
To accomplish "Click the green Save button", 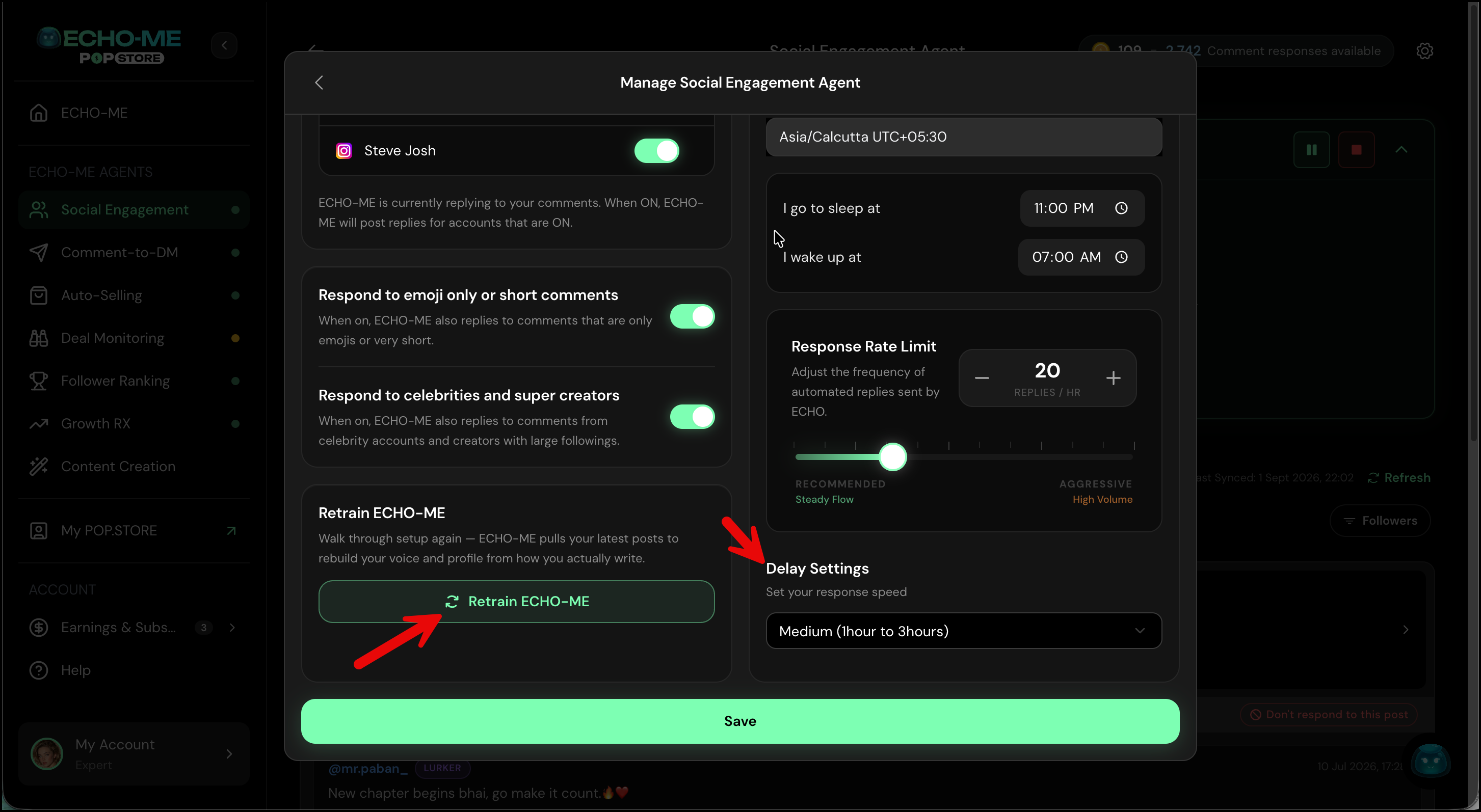I will pos(740,721).
